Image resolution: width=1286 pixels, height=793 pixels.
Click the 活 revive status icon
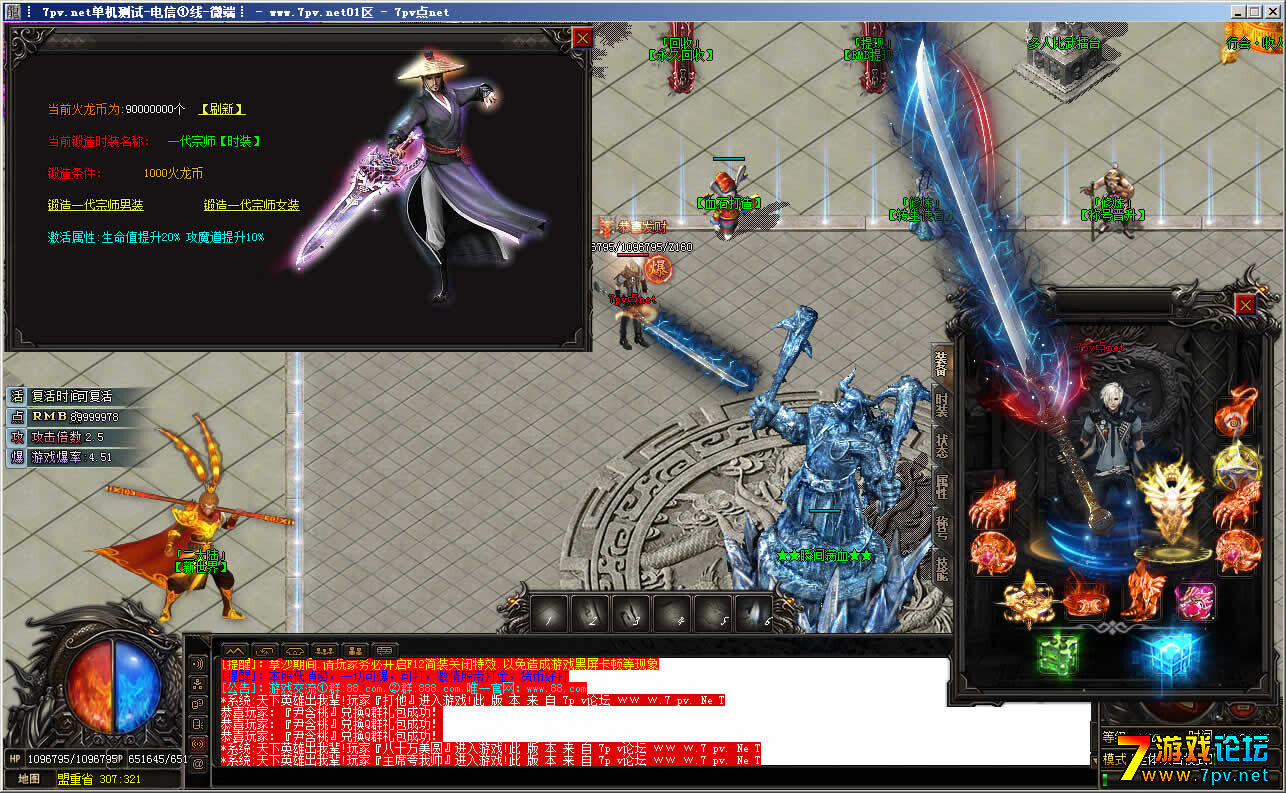point(16,396)
